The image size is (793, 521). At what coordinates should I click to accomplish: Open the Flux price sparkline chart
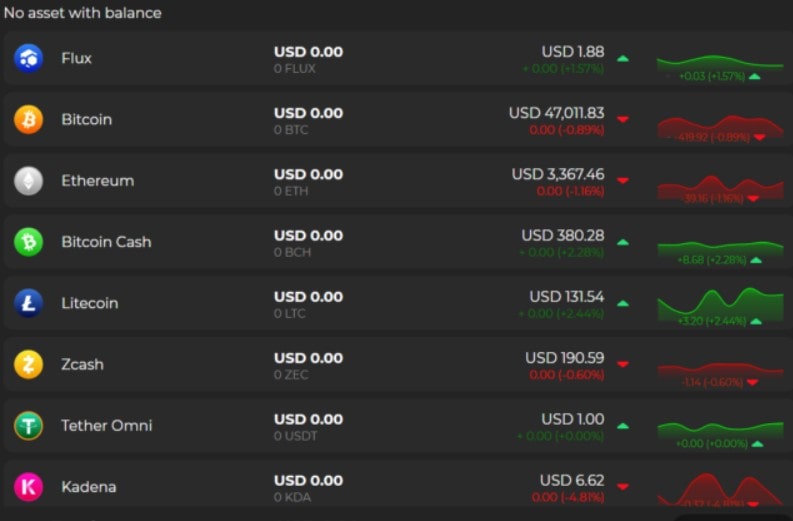(718, 62)
